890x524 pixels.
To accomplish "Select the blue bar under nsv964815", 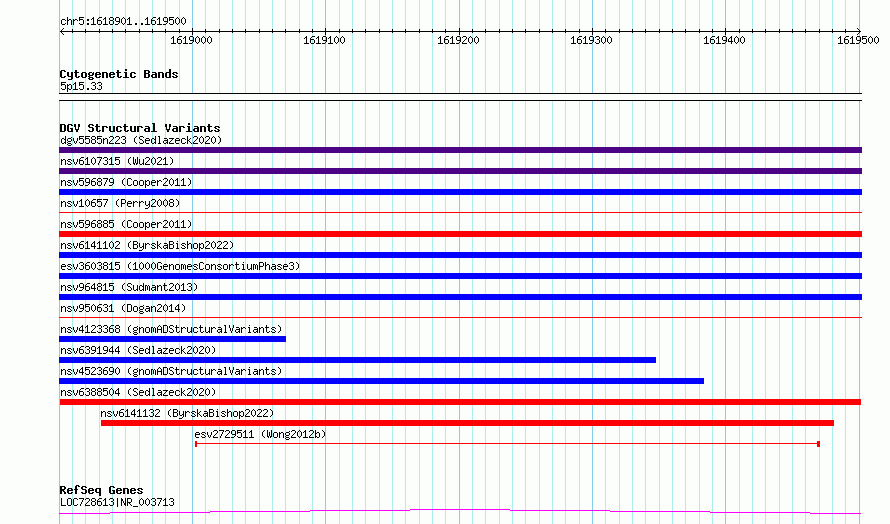I will [460, 297].
